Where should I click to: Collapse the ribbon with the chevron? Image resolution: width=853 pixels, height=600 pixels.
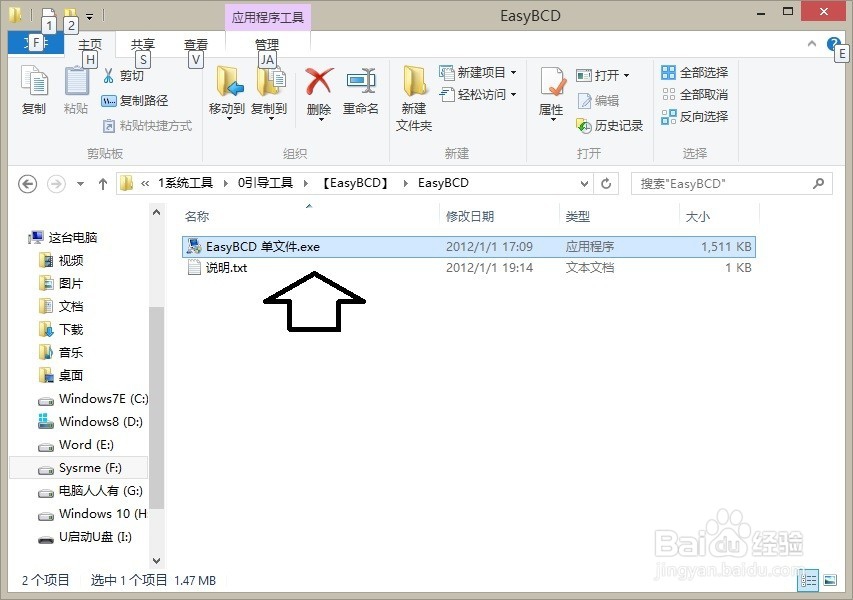(x=812, y=44)
